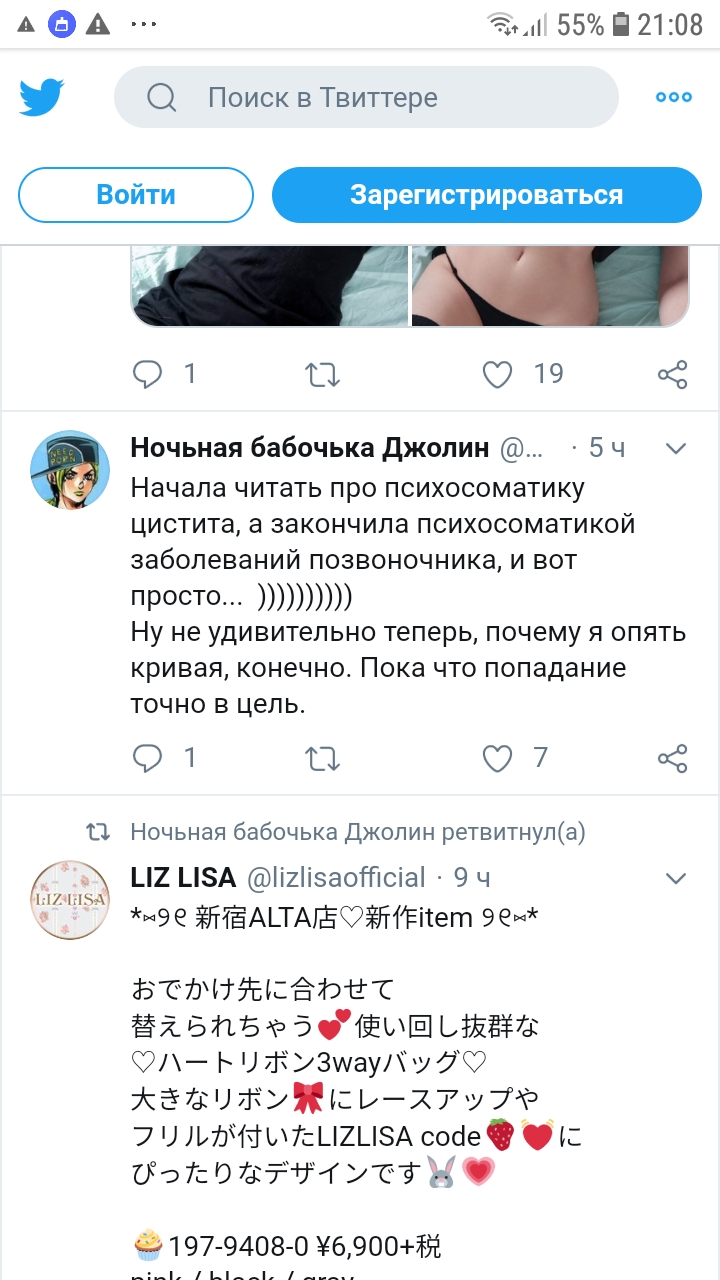Open the @lizlisaofficial handle link
Screen dimensions: 720x1280
336,878
